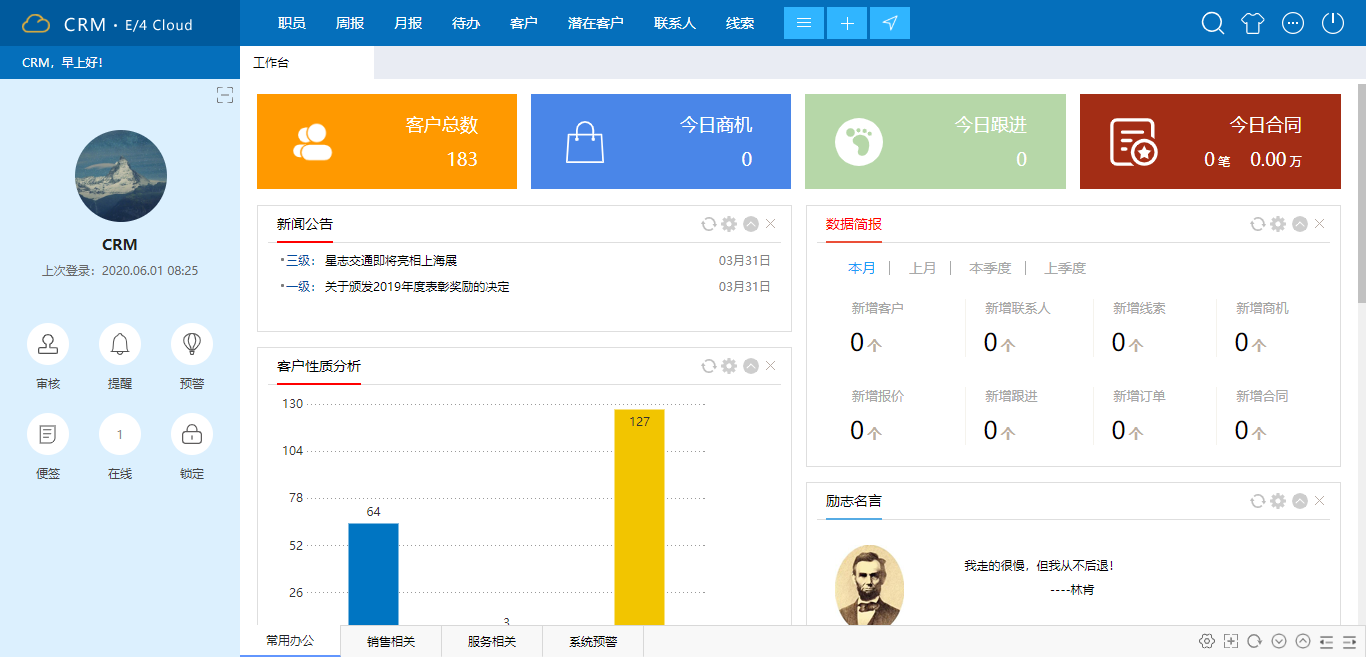Click the paper plane navigation icon
Image resolution: width=1366 pixels, height=657 pixels.
[890, 22]
